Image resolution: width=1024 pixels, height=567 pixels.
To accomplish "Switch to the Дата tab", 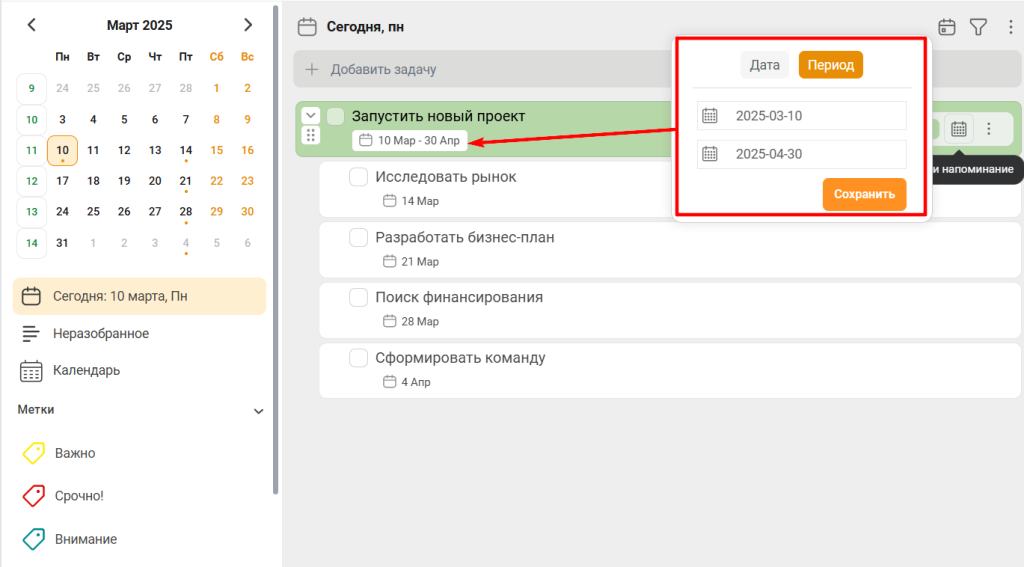I will tap(764, 65).
